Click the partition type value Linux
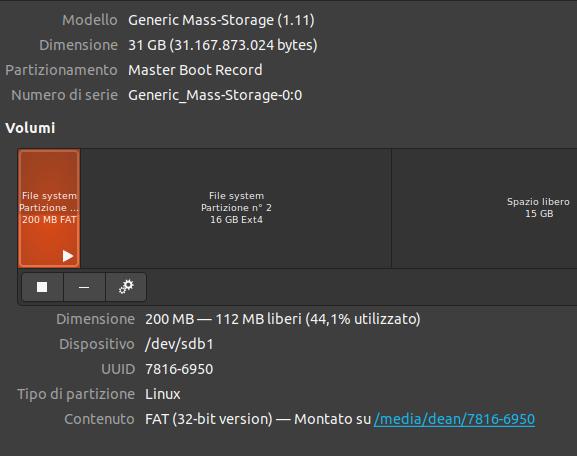Viewport: 577px width, 456px height. (163, 394)
